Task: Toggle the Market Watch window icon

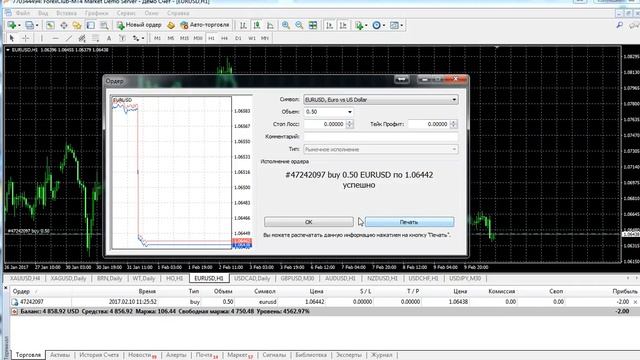Action: point(50,25)
